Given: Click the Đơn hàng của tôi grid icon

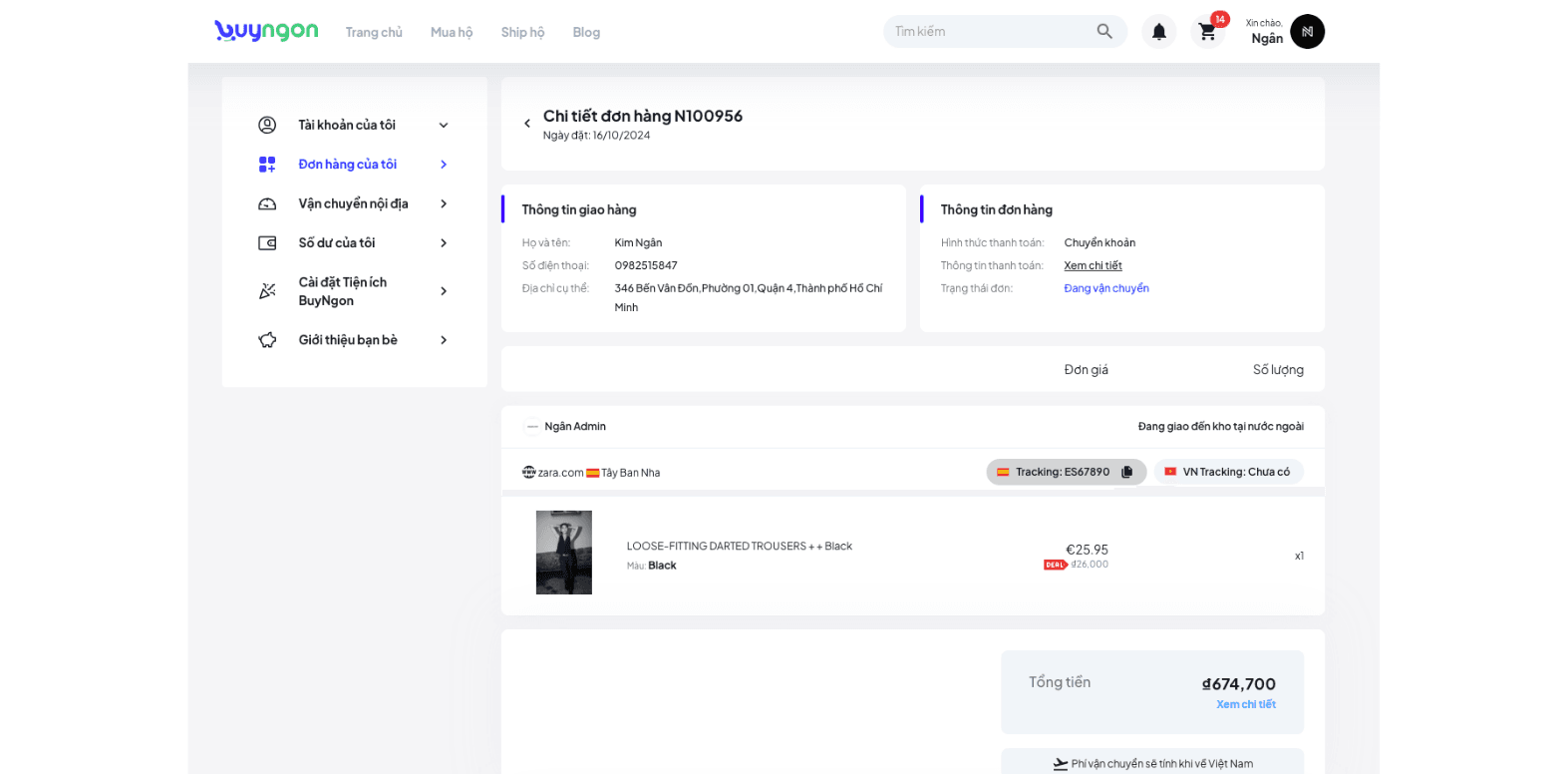Looking at the screenshot, I should point(267,165).
